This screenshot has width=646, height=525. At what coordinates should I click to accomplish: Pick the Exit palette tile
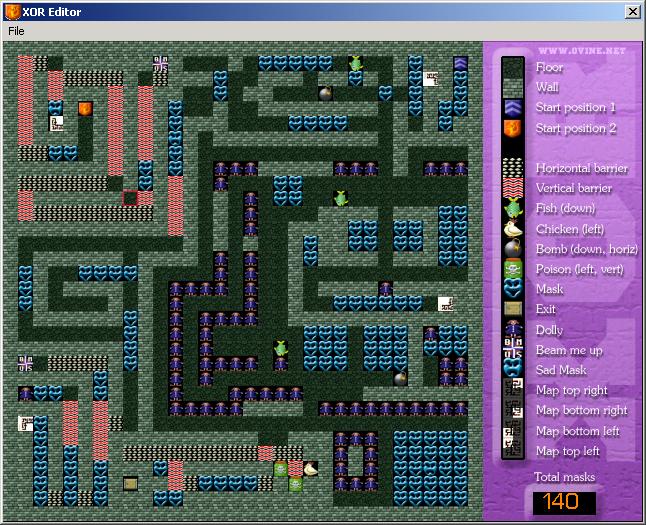[513, 309]
